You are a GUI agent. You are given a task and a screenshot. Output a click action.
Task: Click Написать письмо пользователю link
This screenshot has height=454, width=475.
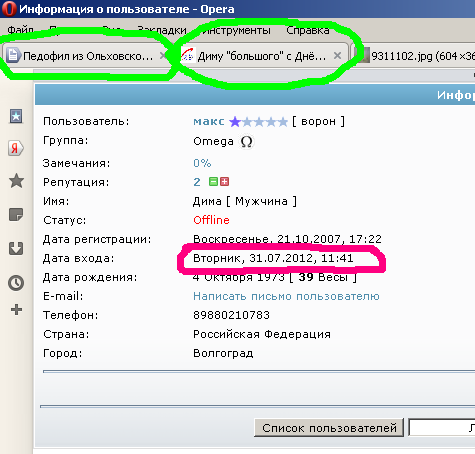click(x=286, y=296)
